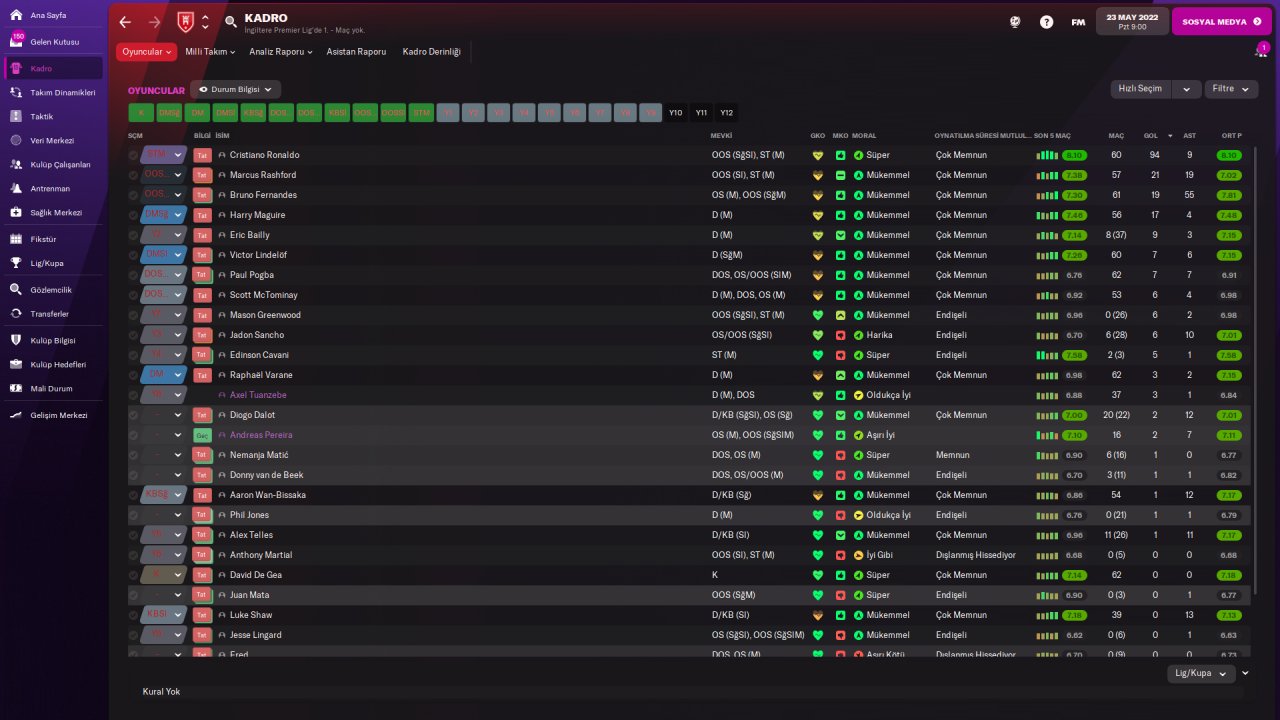The width and height of the screenshot is (1280, 720).
Task: Open the notification icon with badge 1
Action: click(1262, 51)
